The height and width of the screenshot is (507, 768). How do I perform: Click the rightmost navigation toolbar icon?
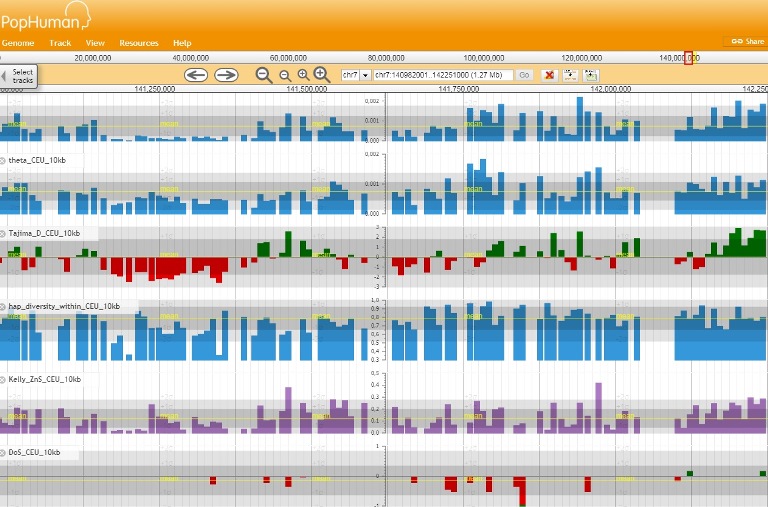tap(591, 75)
